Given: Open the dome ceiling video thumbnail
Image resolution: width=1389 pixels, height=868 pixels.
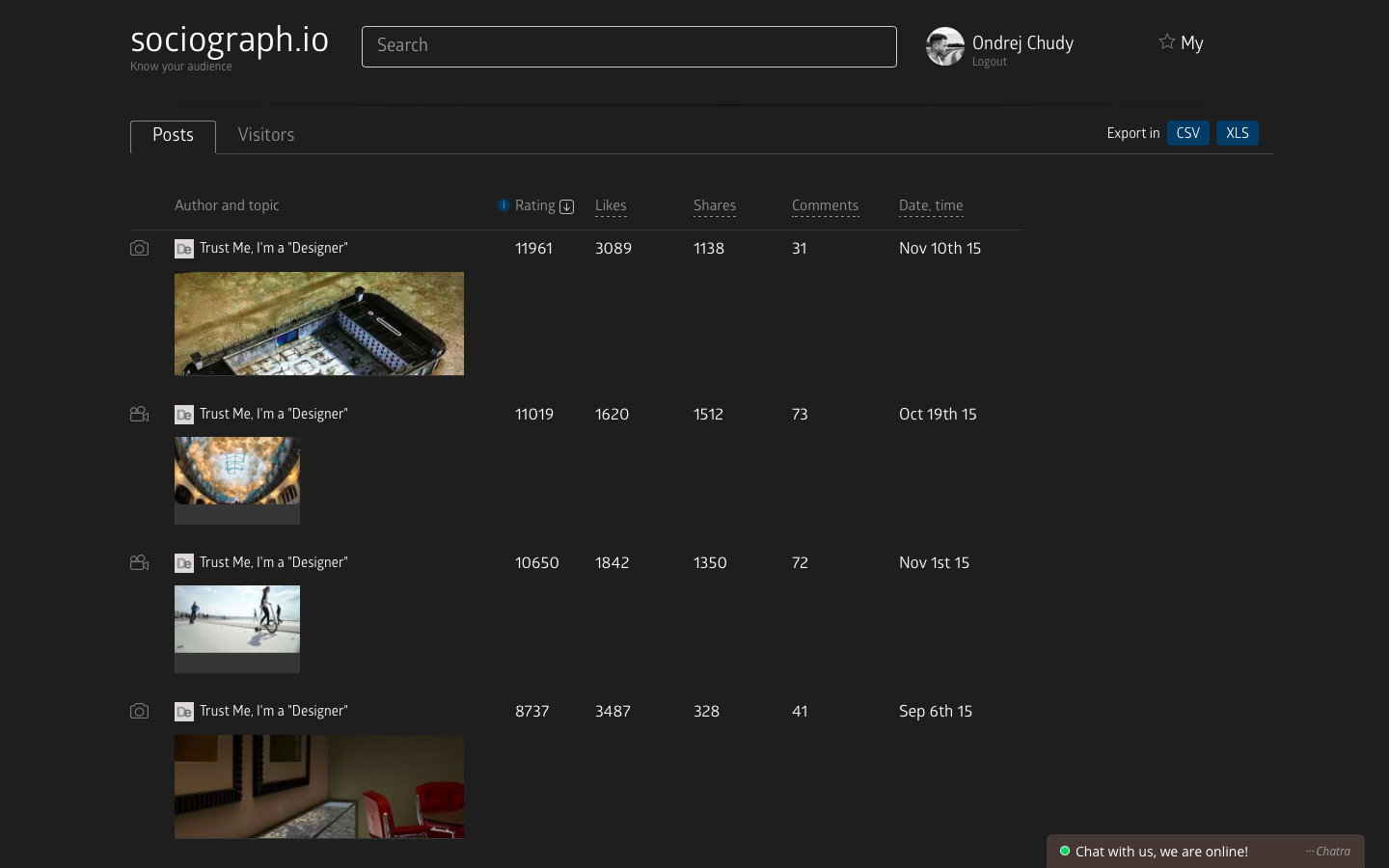Looking at the screenshot, I should tap(237, 480).
